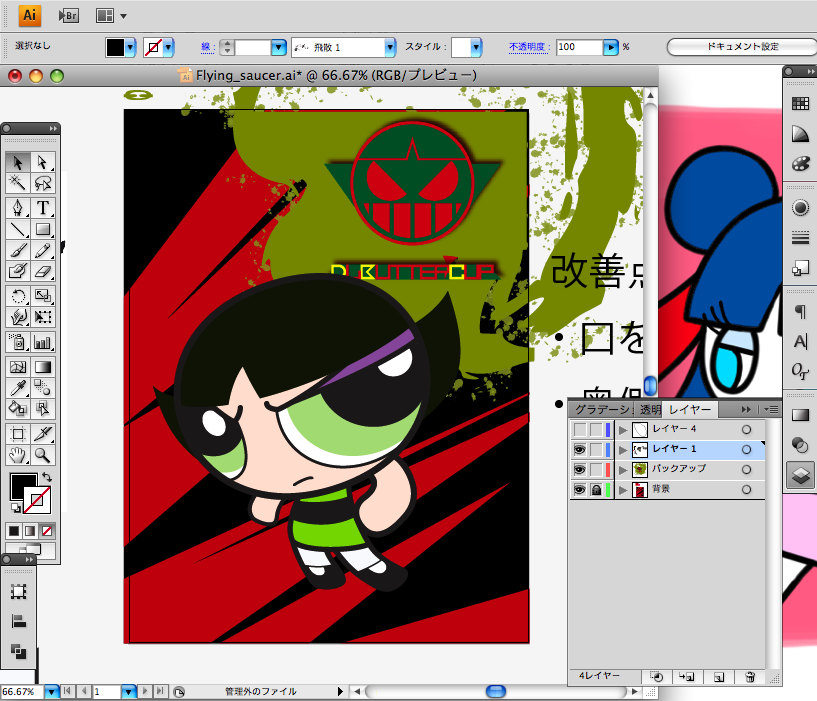Viewport: 817px width, 701px height.
Task: Open stroke color dropdown in control bar
Action: 168,47
